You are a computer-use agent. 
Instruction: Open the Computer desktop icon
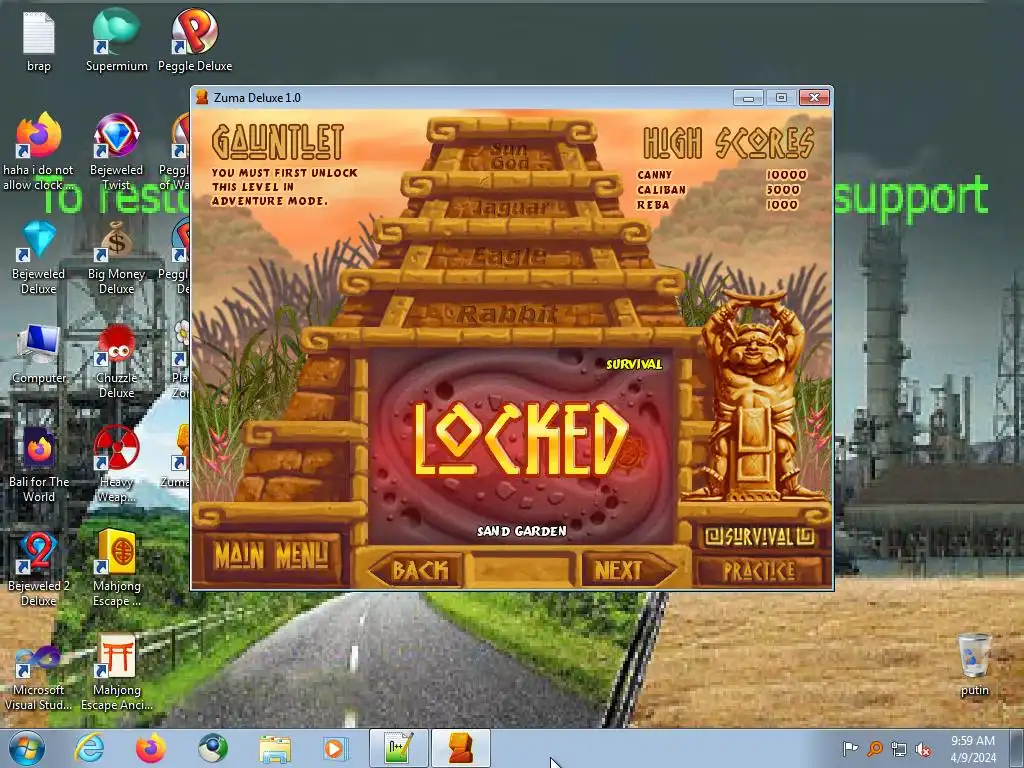39,354
